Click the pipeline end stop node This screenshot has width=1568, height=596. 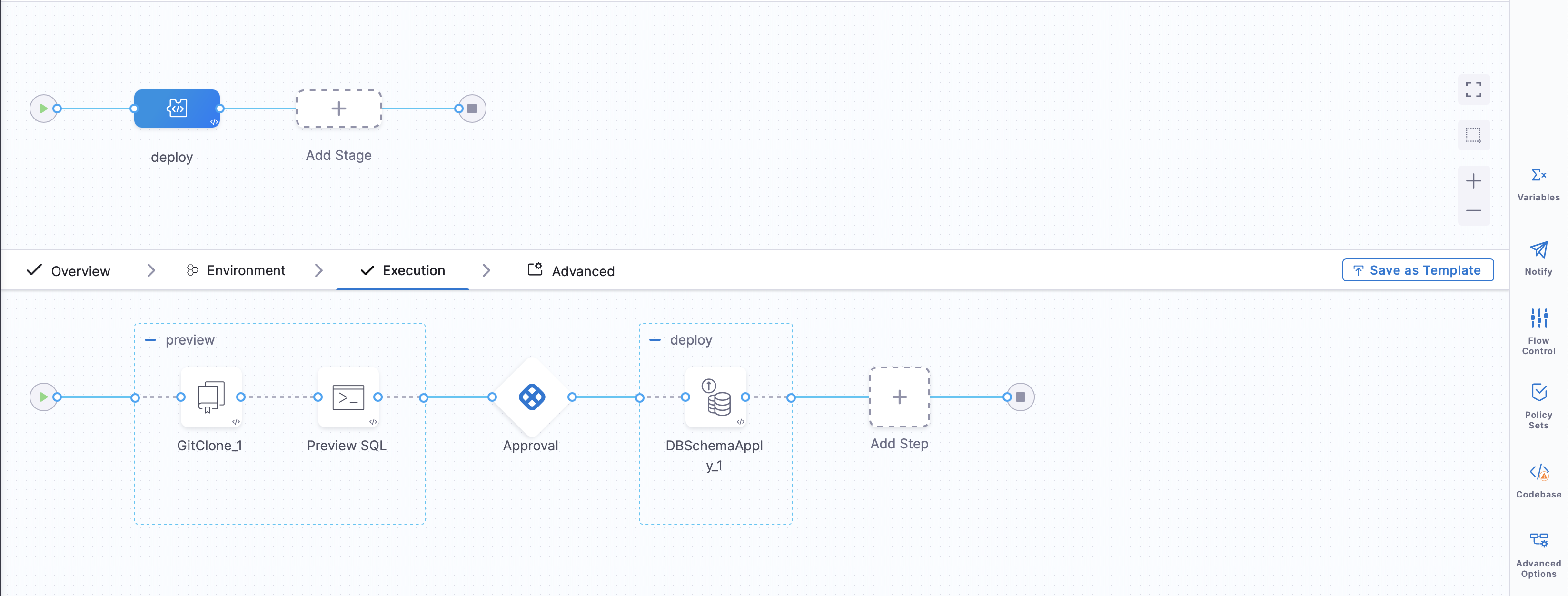[472, 109]
